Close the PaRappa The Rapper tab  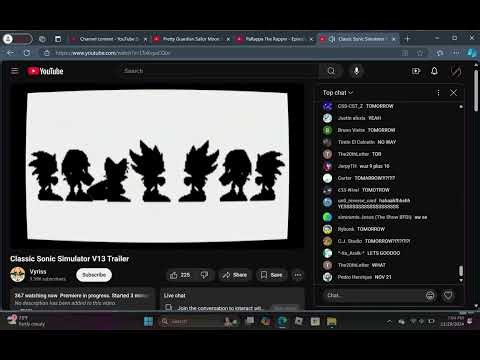(x=311, y=39)
